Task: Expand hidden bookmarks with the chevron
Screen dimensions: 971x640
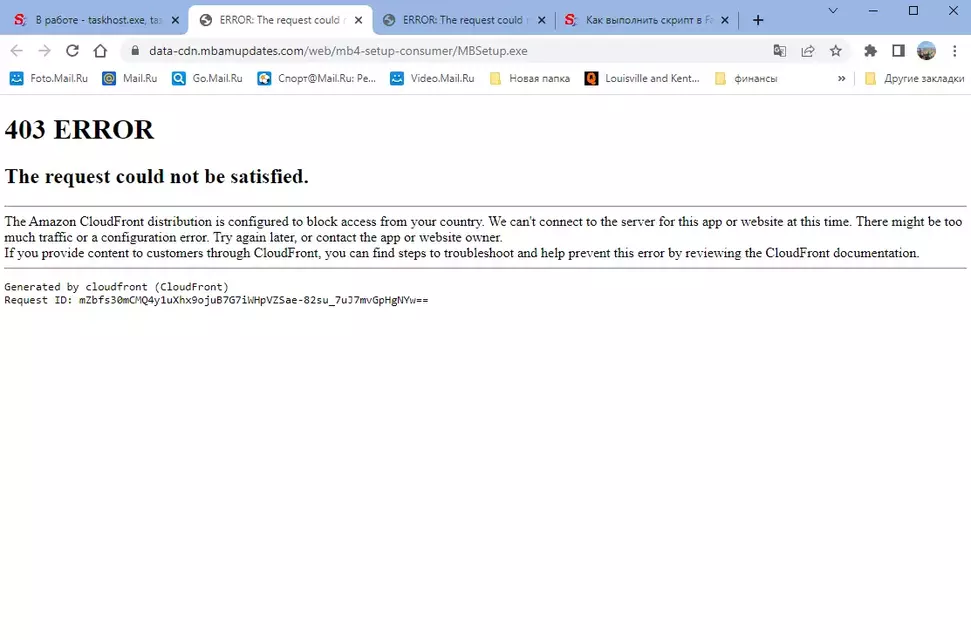Action: [x=841, y=78]
